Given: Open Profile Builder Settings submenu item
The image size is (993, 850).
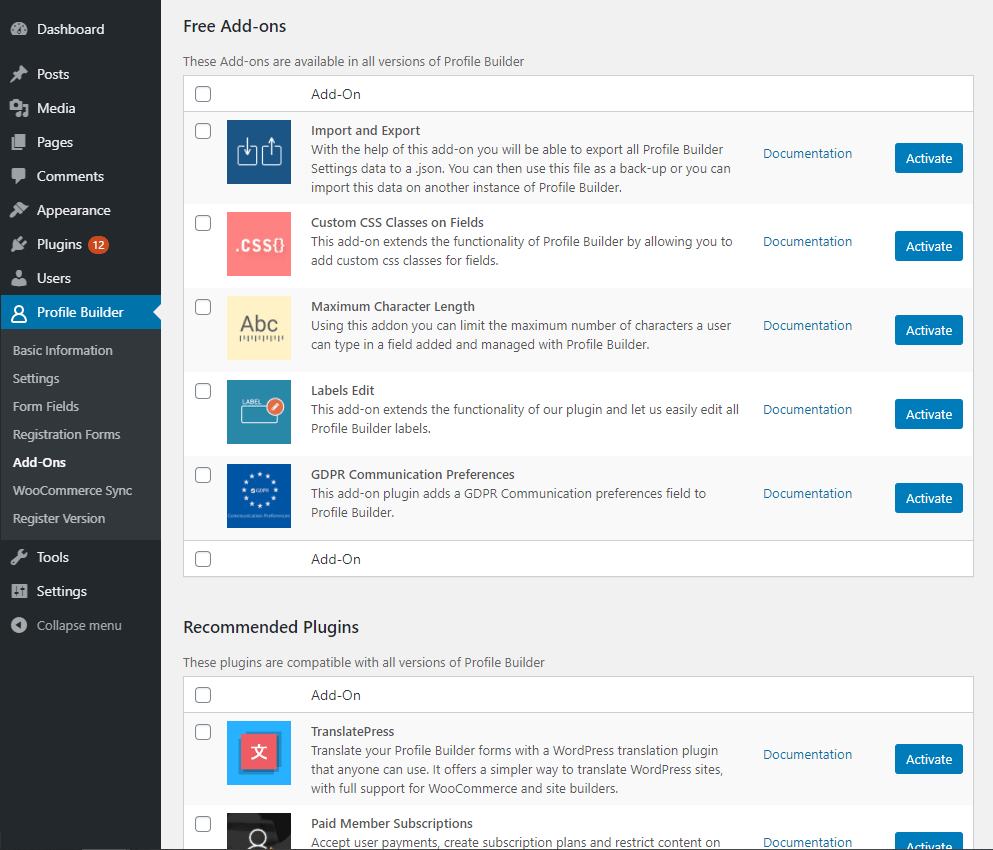Looking at the screenshot, I should pyautogui.click(x=36, y=379).
